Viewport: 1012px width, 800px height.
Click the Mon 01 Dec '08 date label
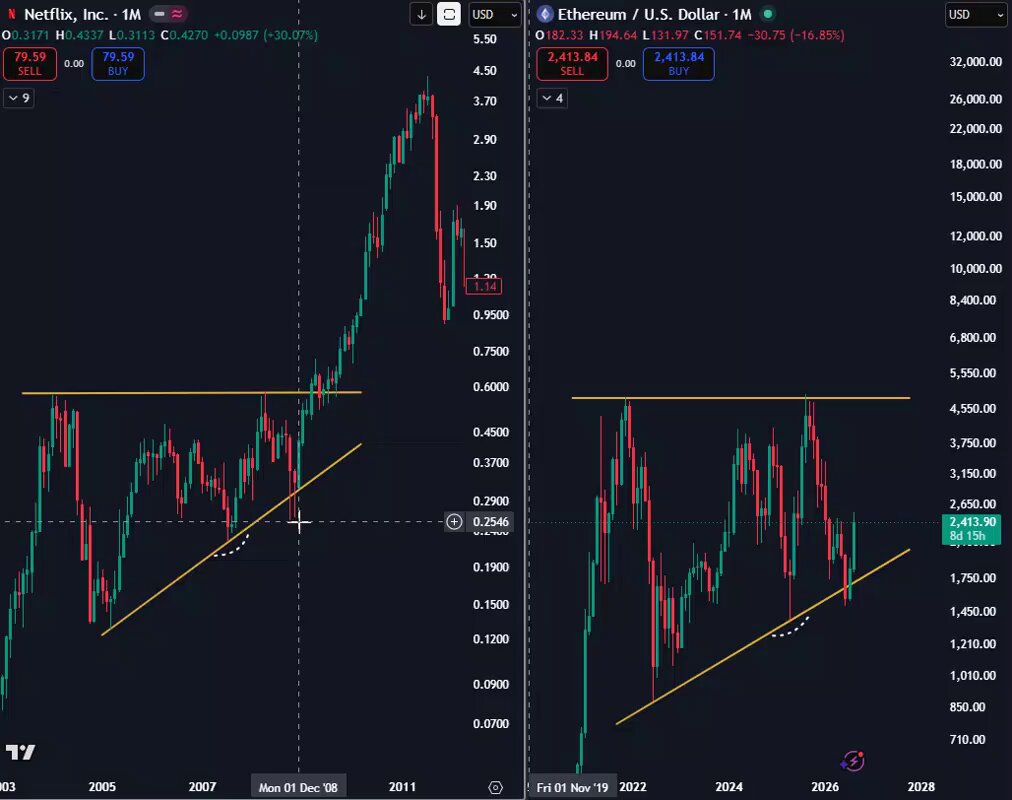(298, 787)
